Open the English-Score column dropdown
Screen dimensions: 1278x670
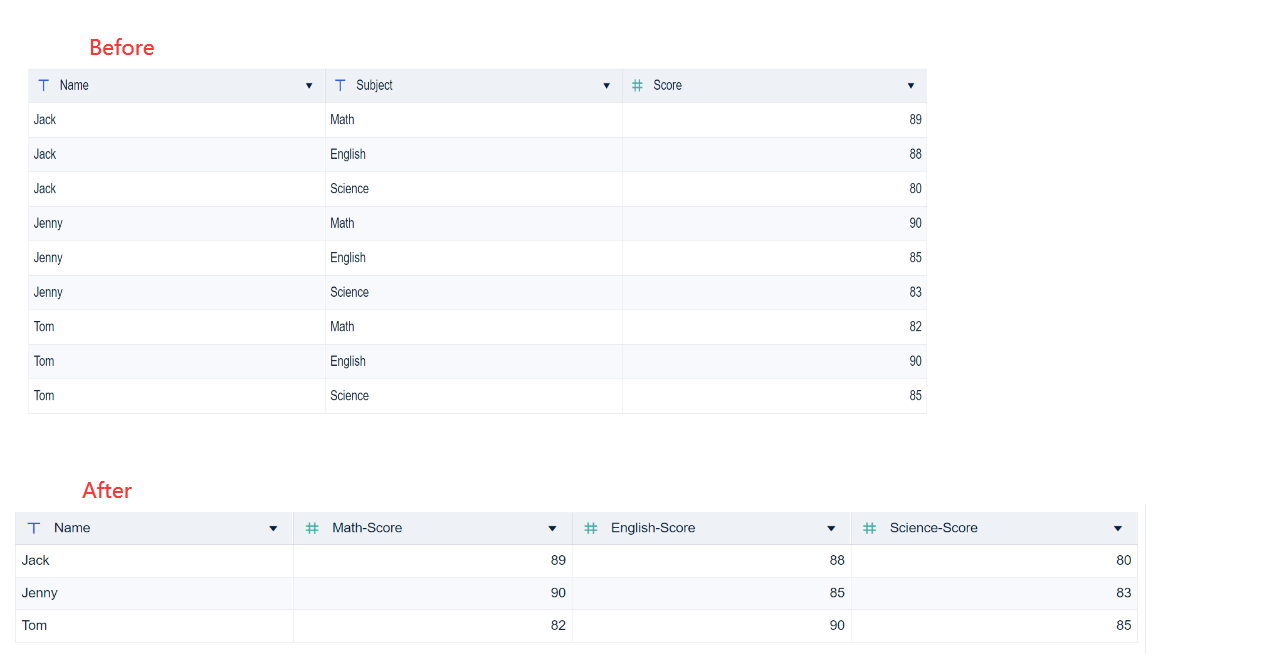point(831,527)
